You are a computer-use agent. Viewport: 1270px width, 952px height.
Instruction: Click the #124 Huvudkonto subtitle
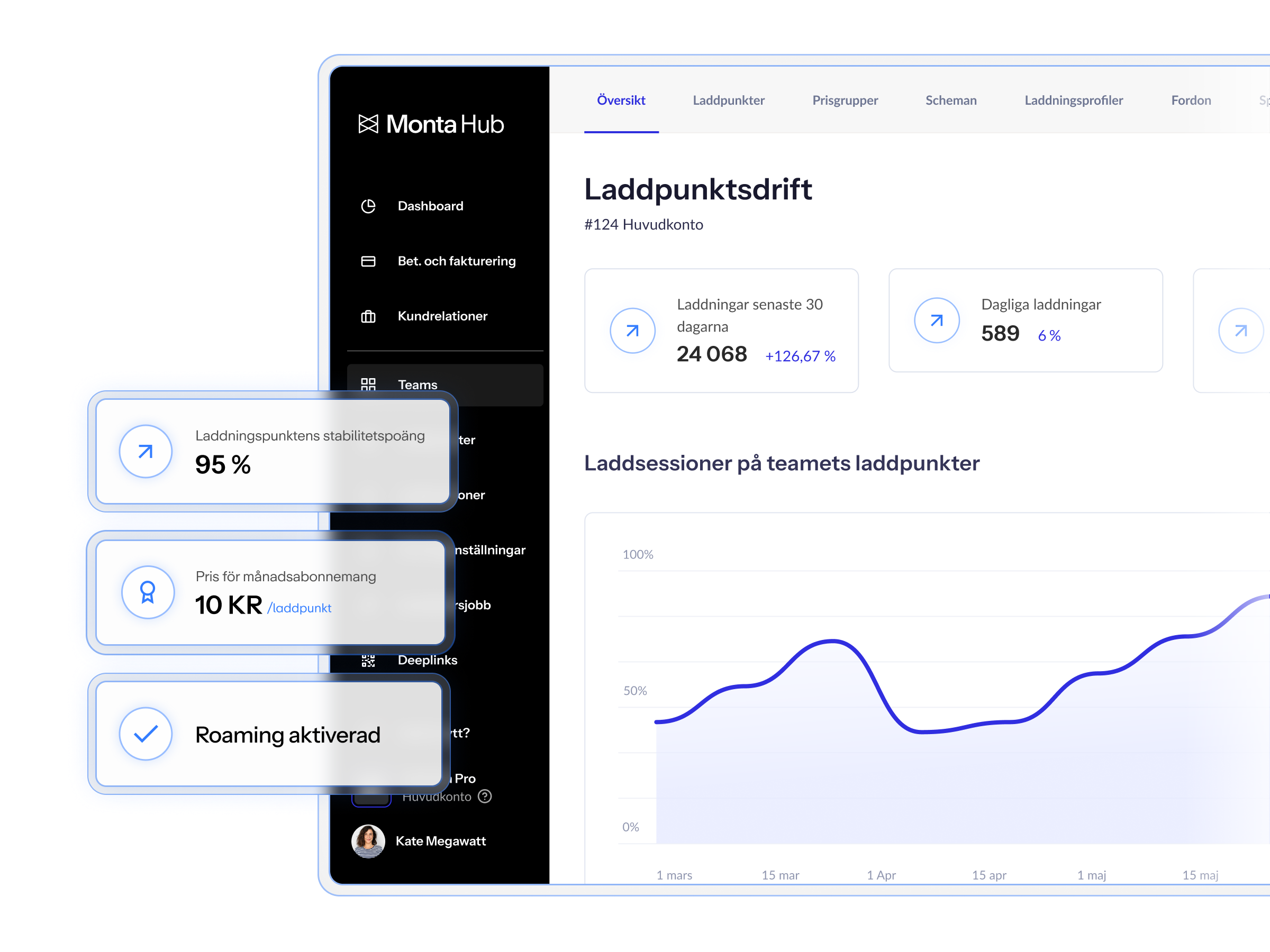pyautogui.click(x=643, y=224)
